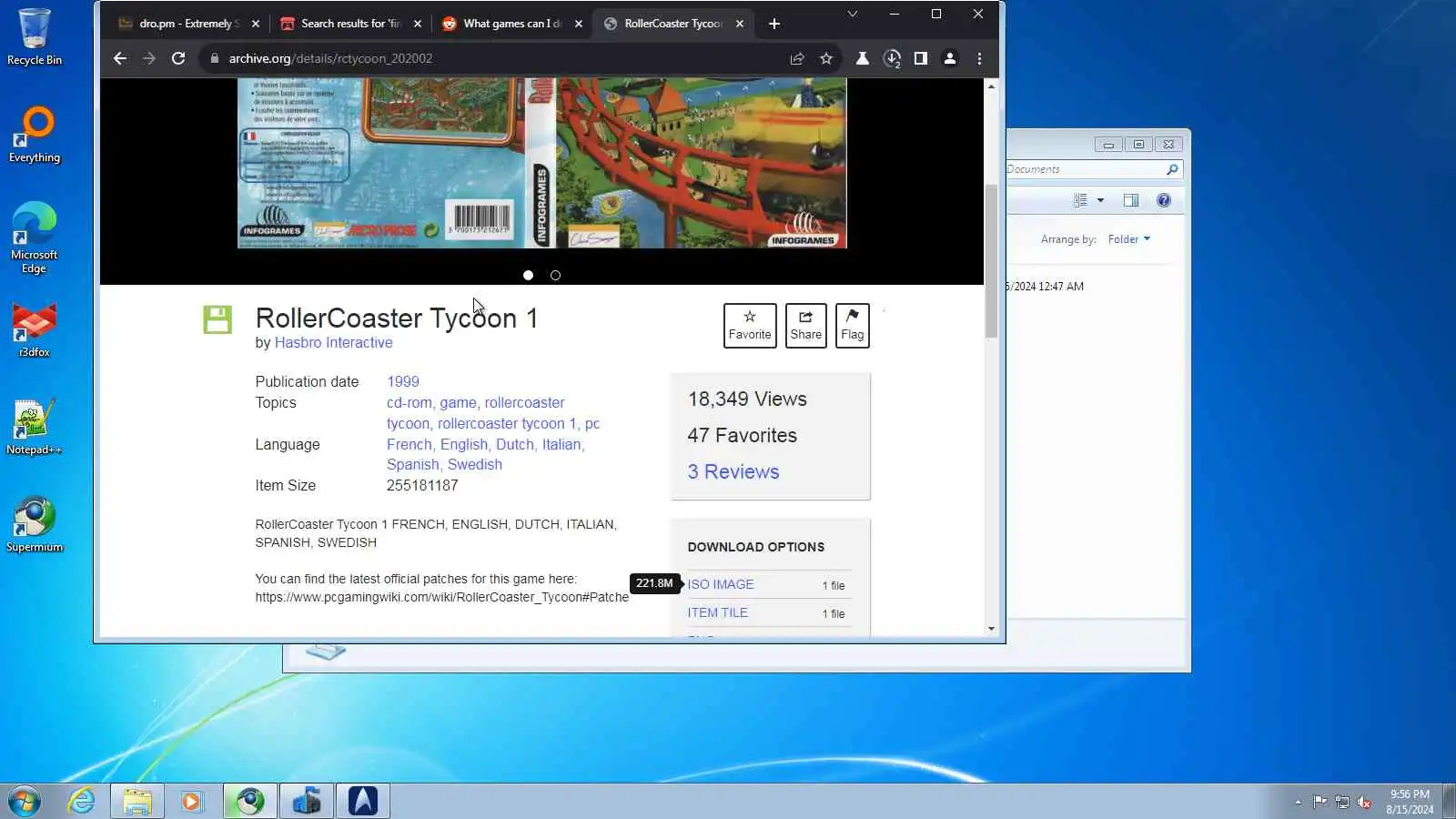Share this page from the address bar
Image resolution: width=1456 pixels, height=819 pixels.
point(797,58)
